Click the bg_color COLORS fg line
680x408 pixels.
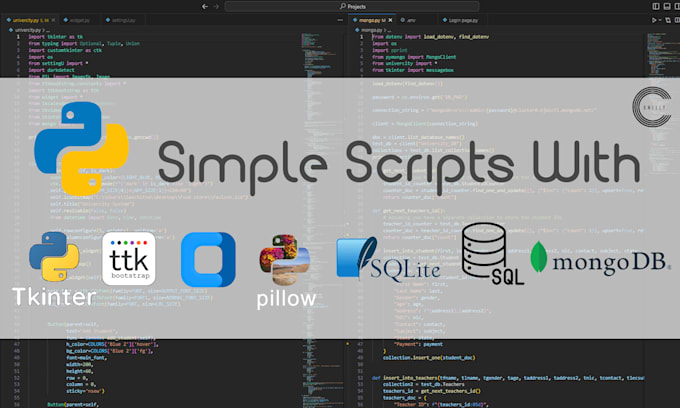(109, 351)
